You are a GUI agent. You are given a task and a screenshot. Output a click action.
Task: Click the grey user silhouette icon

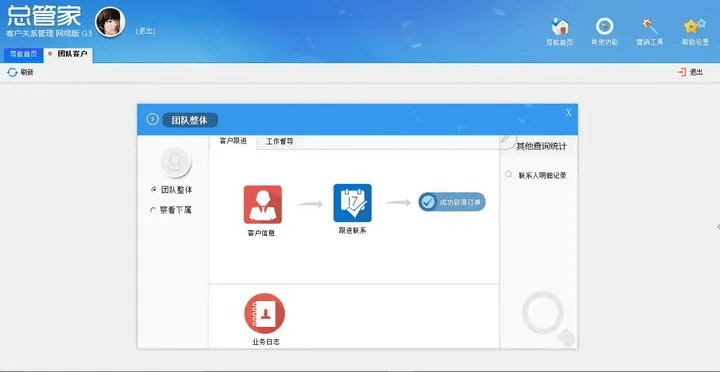tap(176, 162)
